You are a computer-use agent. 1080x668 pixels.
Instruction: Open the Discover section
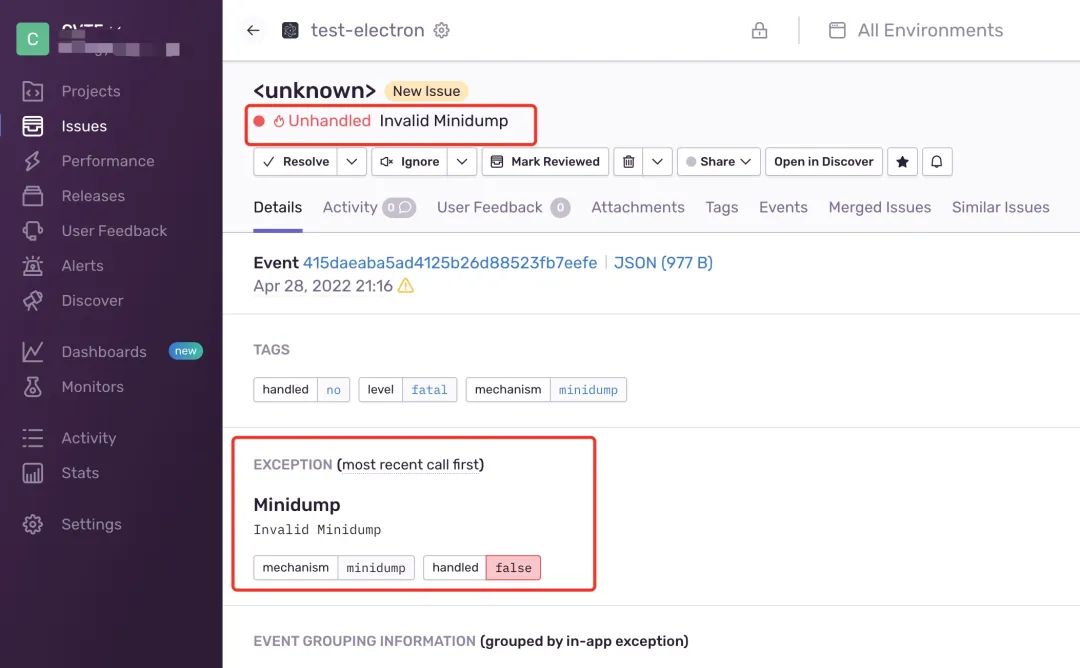click(x=92, y=301)
